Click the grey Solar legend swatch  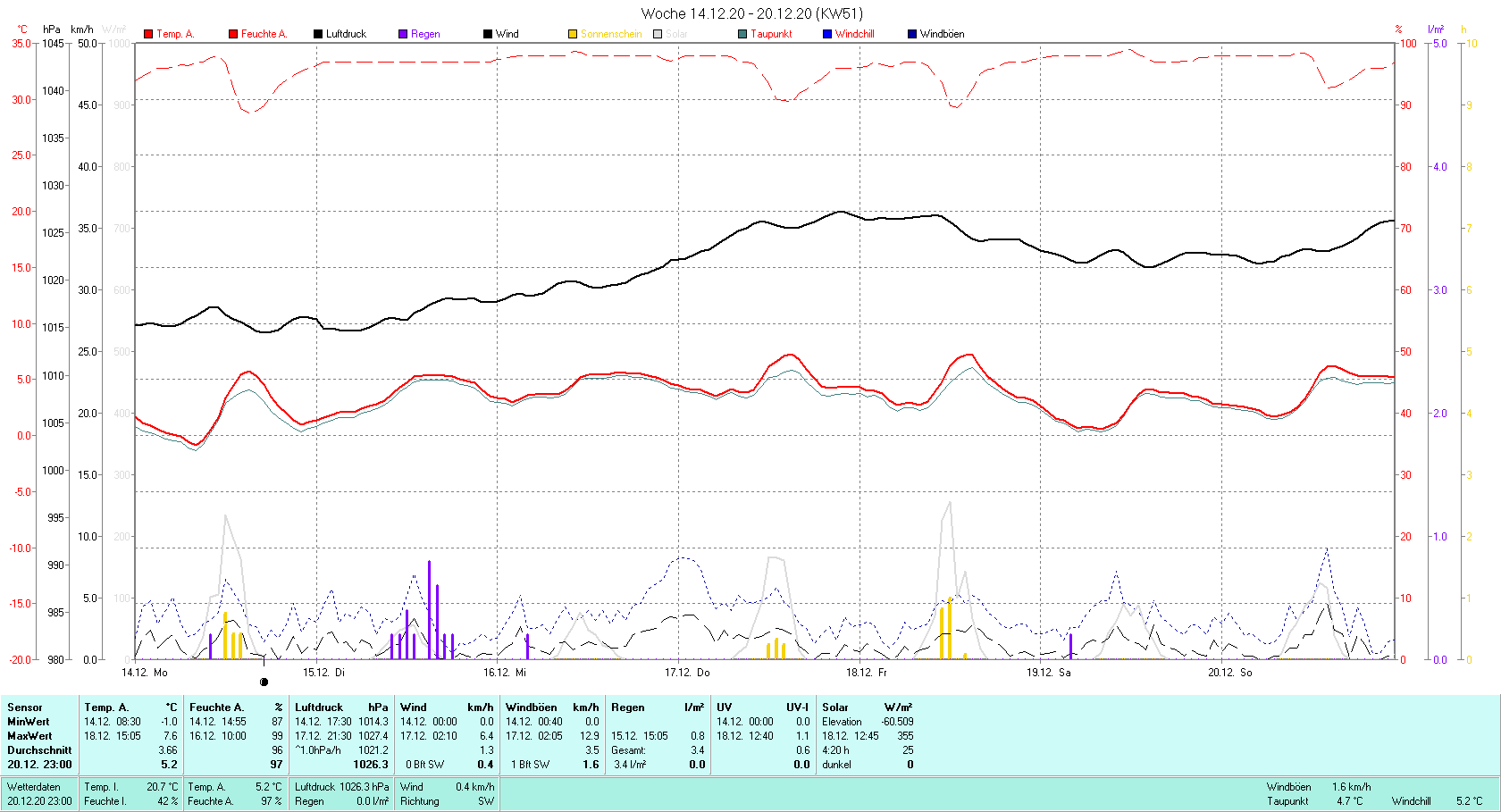658,34
